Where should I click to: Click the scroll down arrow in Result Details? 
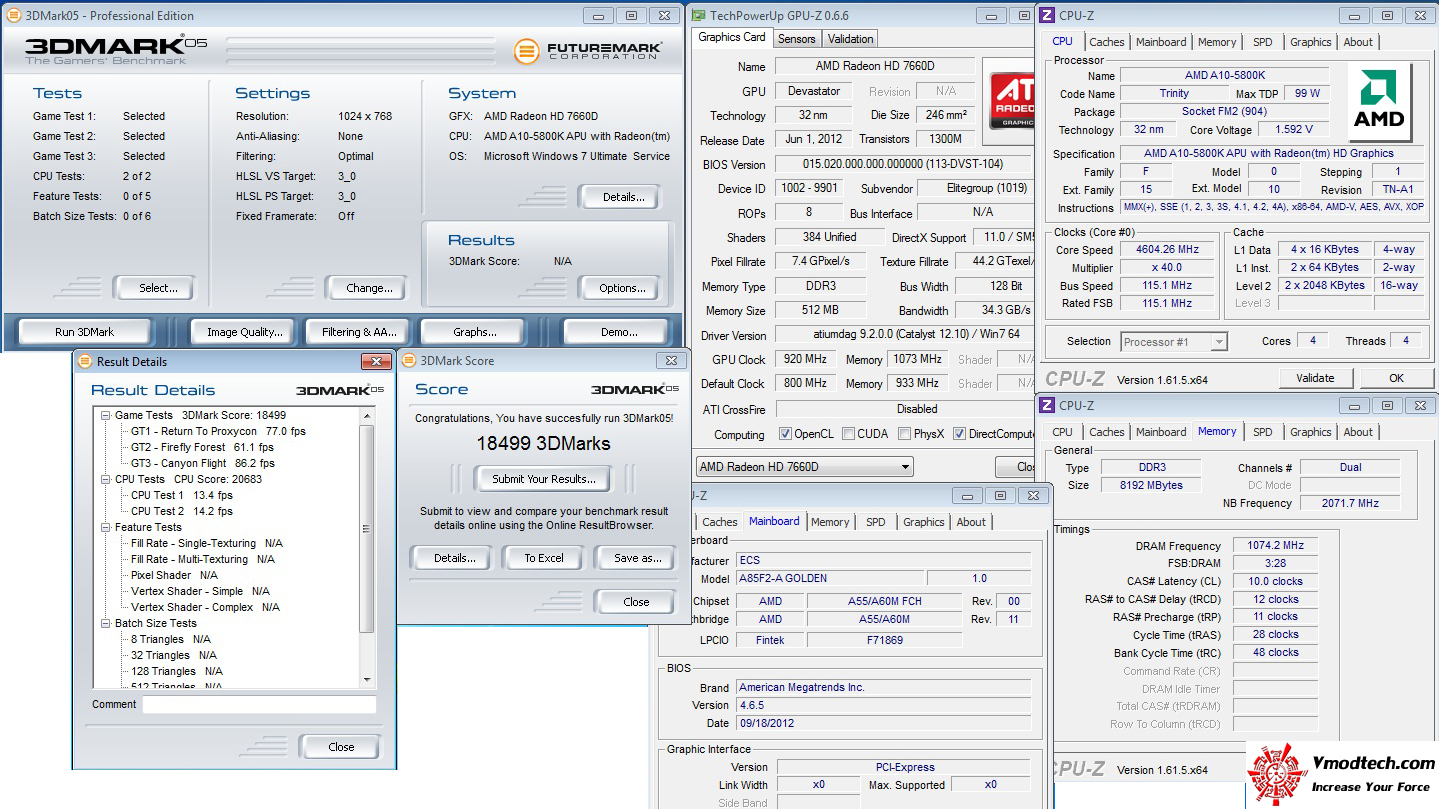pos(367,679)
